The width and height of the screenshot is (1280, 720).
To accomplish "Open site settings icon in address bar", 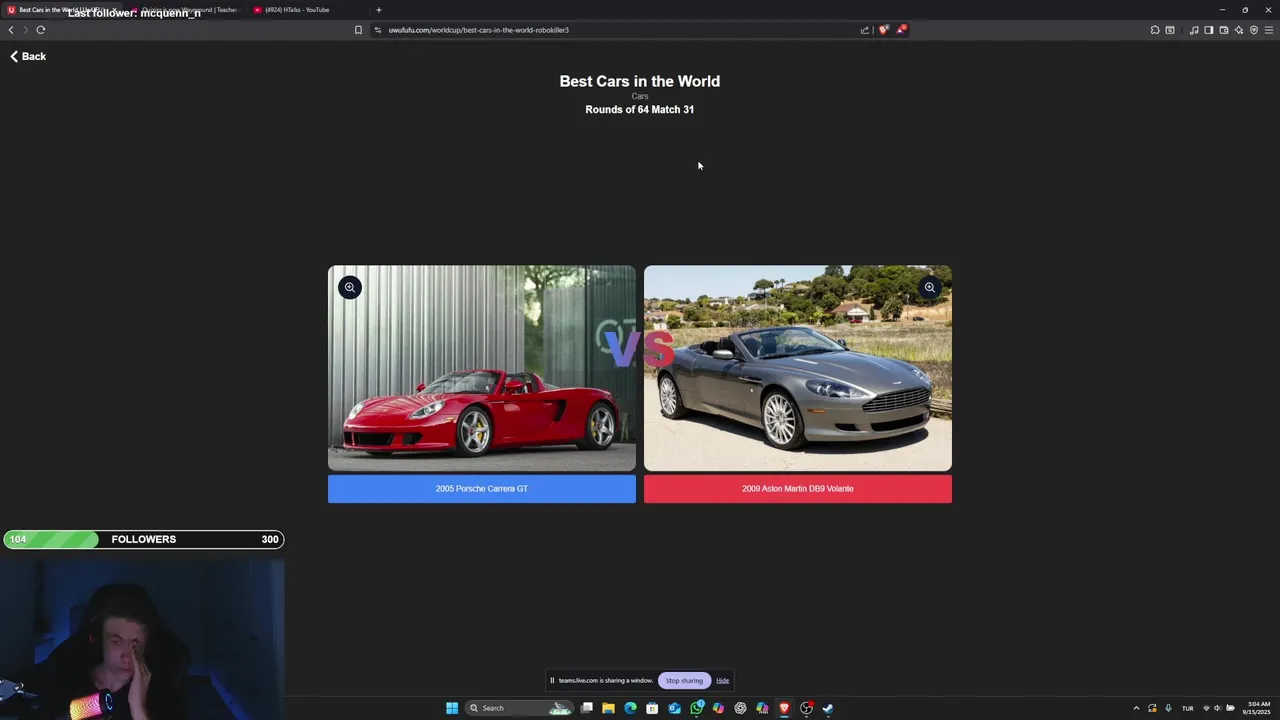I will (x=378, y=30).
